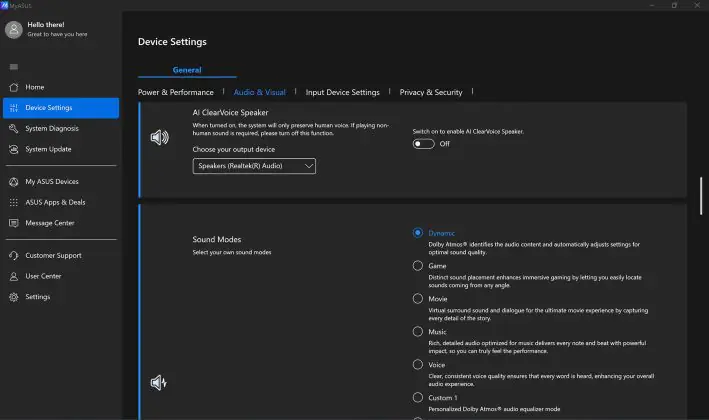Click the 'Sound Modes' heading
Viewport: 709px width, 420px height.
[217, 240]
